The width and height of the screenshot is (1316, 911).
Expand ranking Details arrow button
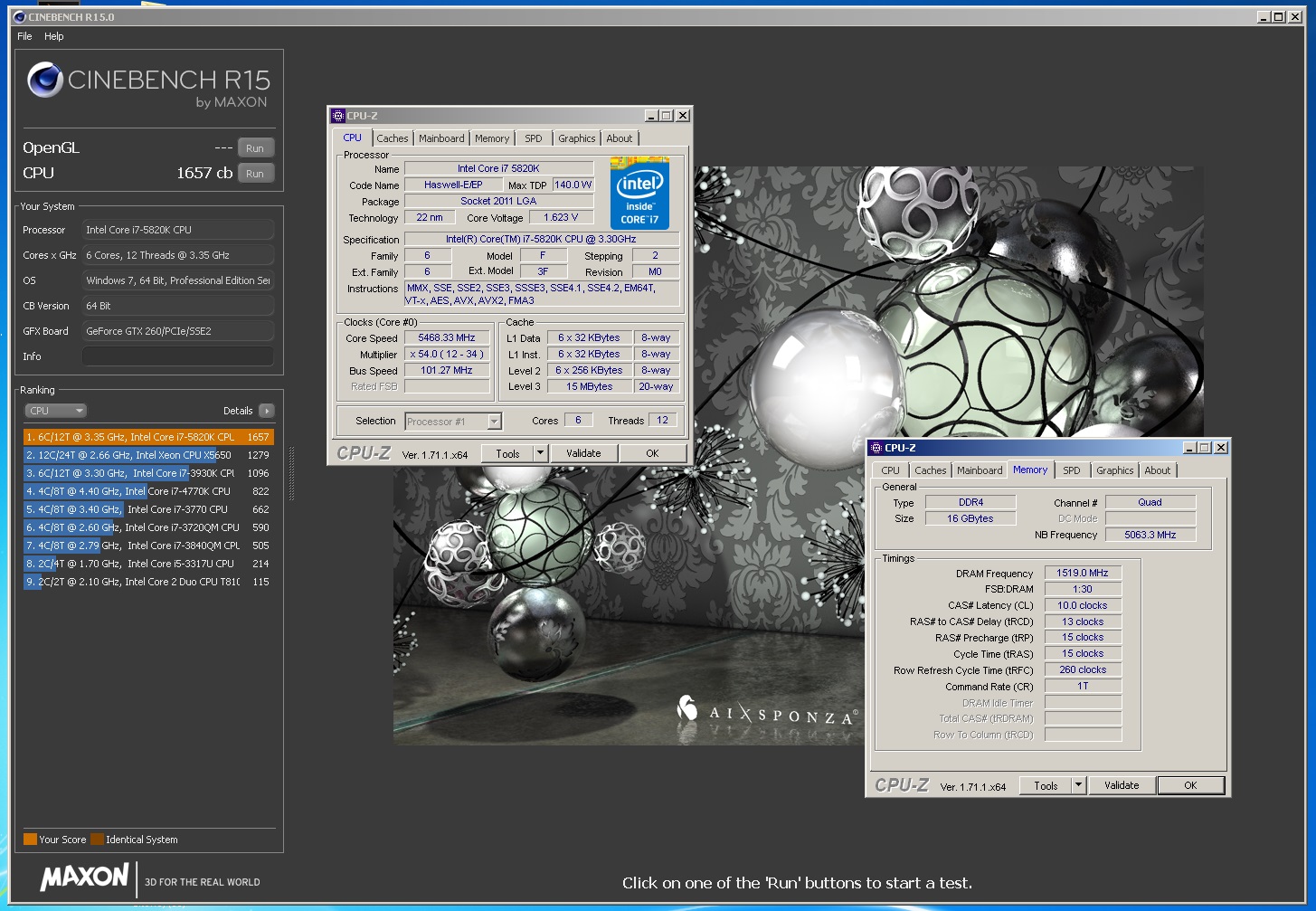[266, 411]
